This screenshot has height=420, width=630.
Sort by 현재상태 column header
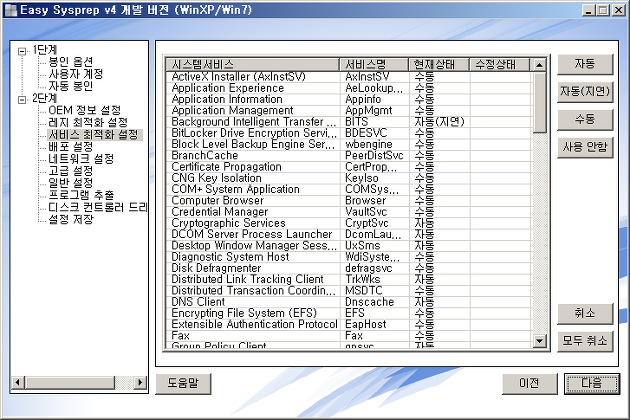(439, 64)
